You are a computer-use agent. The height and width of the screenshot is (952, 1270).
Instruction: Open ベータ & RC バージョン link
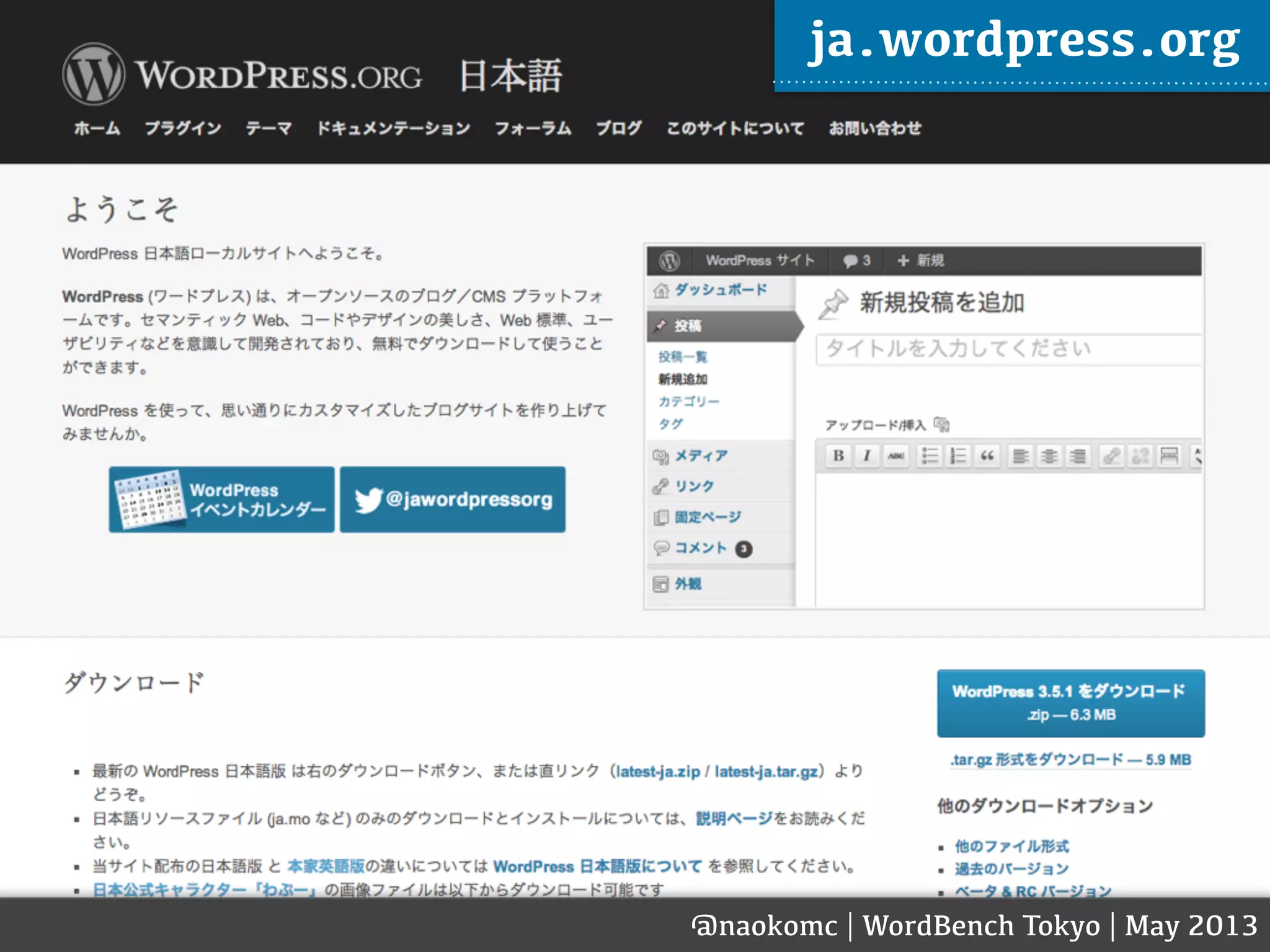tap(1033, 890)
